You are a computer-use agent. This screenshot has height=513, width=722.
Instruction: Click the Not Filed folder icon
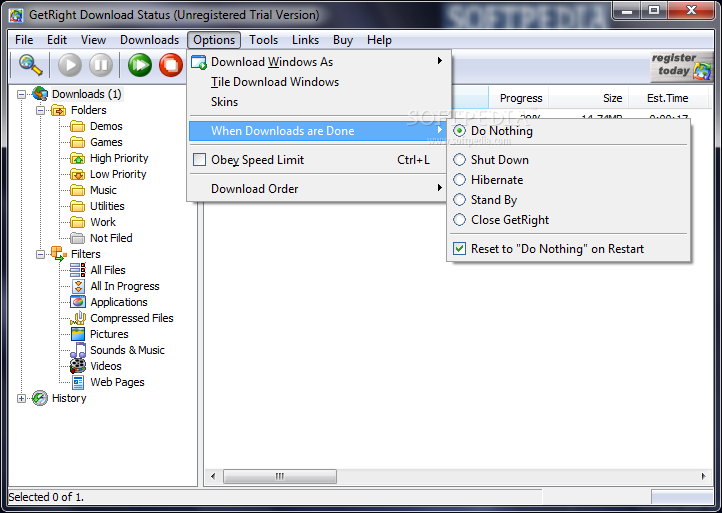click(x=77, y=238)
